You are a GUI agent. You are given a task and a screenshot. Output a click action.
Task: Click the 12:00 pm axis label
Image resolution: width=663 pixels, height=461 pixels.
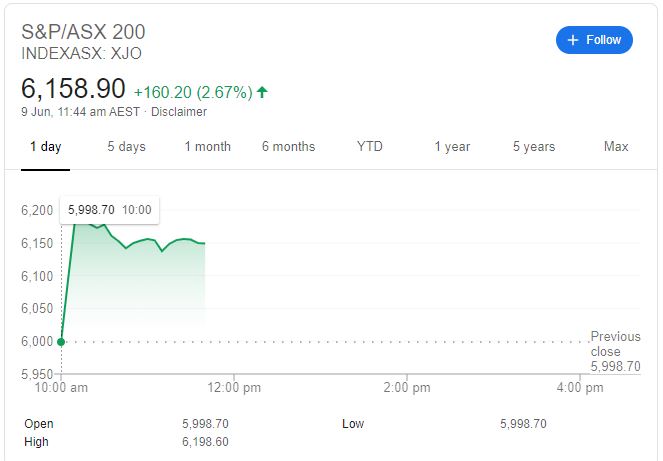234,388
